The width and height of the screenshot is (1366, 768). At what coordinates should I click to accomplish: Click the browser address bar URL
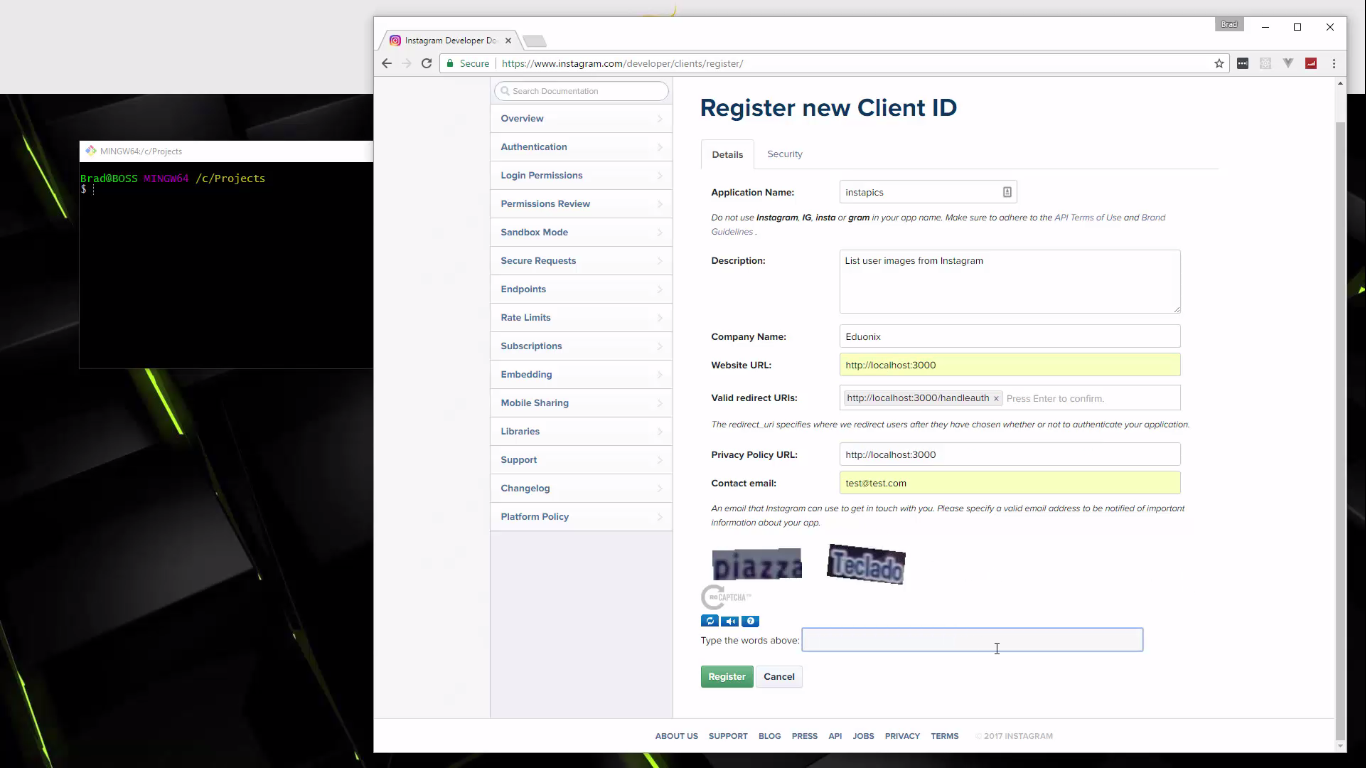[x=622, y=63]
